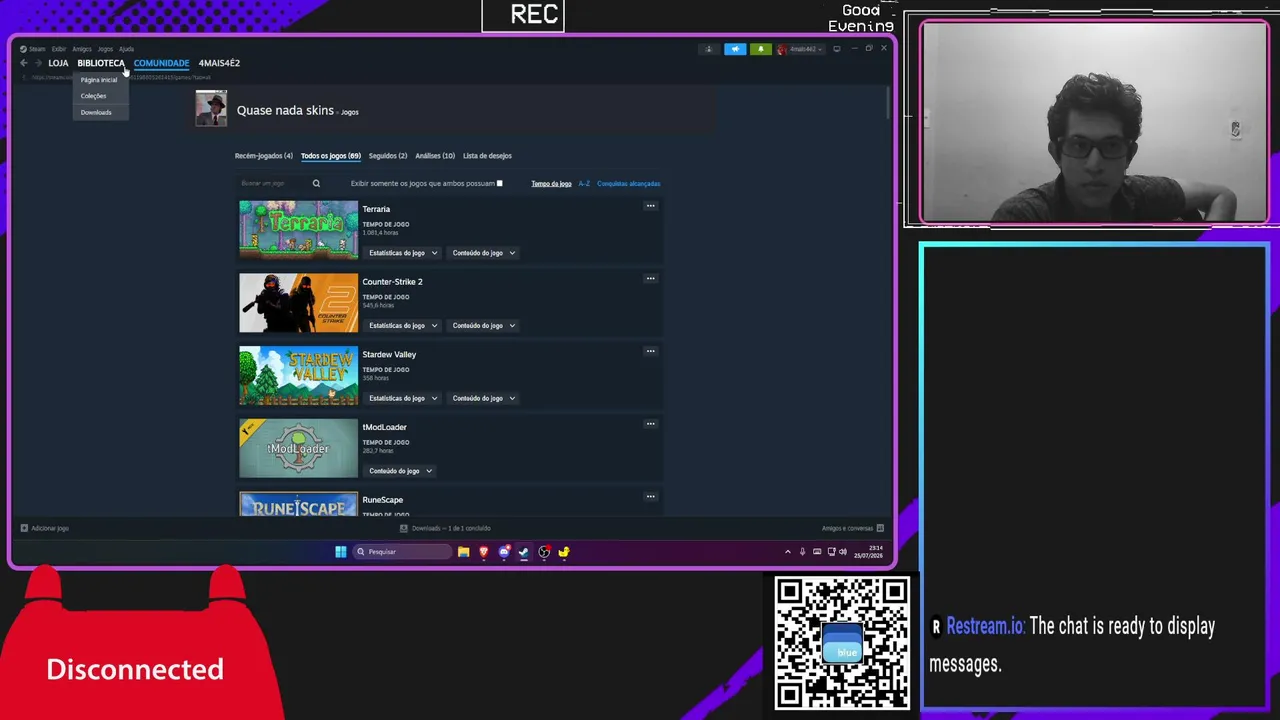The width and height of the screenshot is (1280, 720).
Task: Expand Counter-Strike 2 'Conteúdo do jogo' dropdown
Action: click(x=483, y=326)
